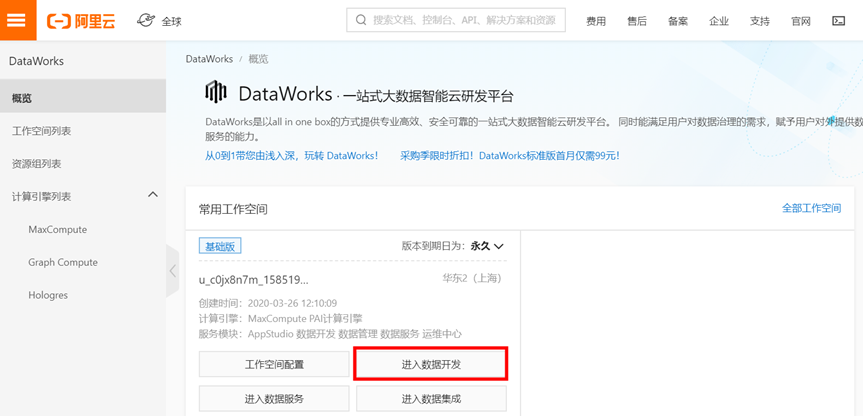Click the DataWorks sidebar title

coord(36,61)
